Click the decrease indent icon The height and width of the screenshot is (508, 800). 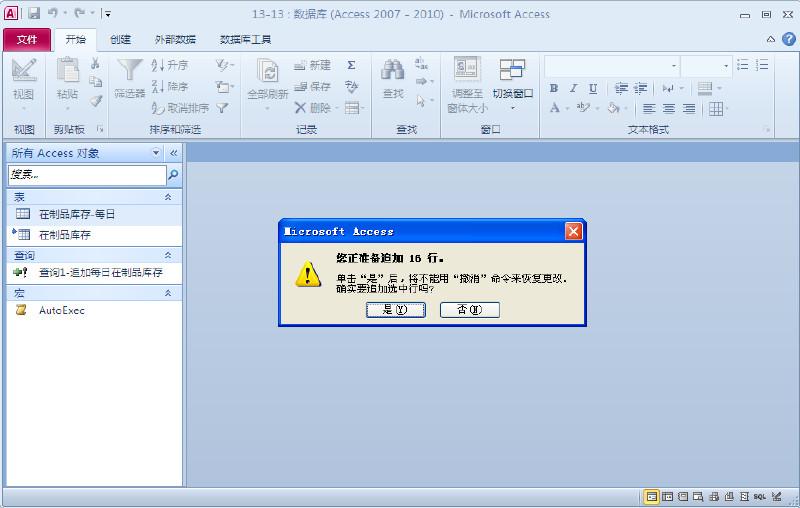click(x=621, y=88)
